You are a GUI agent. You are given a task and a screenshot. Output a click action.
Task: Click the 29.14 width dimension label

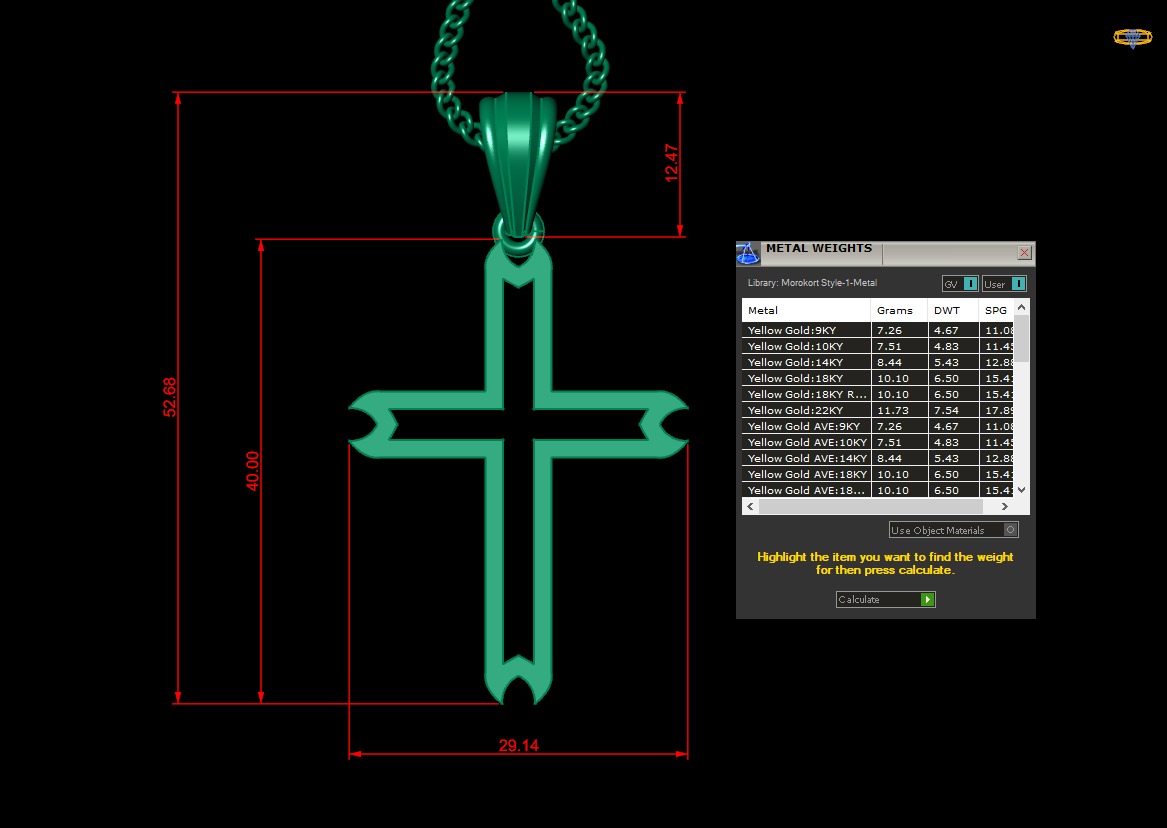[519, 745]
